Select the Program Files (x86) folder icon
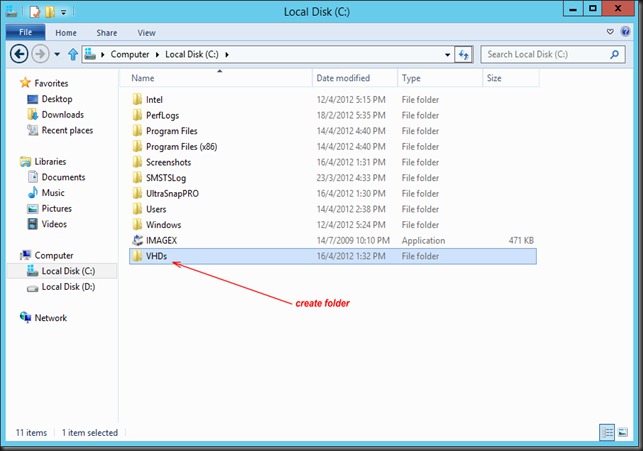The width and height of the screenshot is (643, 451). [137, 146]
